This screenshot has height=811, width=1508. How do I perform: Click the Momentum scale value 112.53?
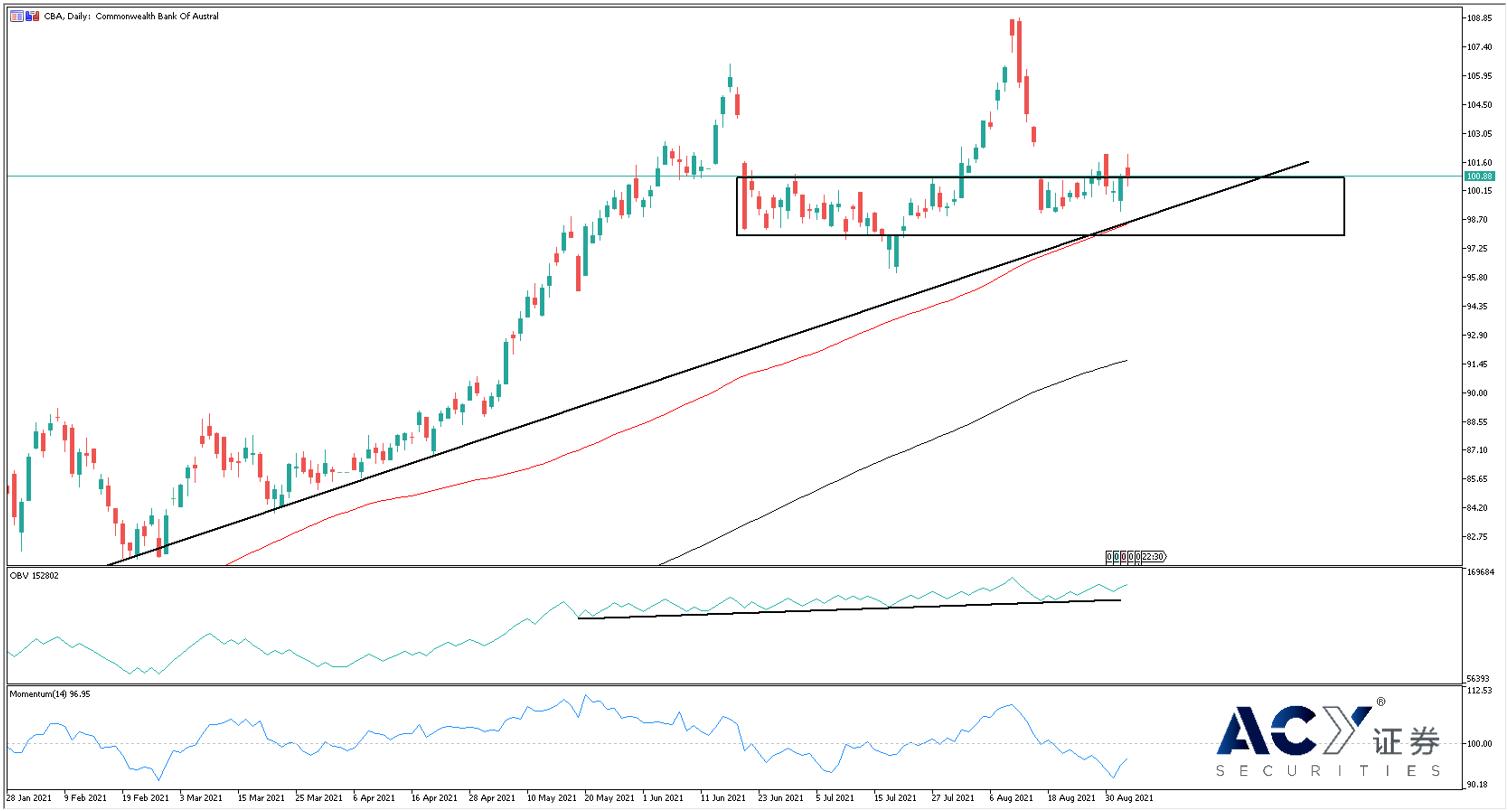point(1479,691)
